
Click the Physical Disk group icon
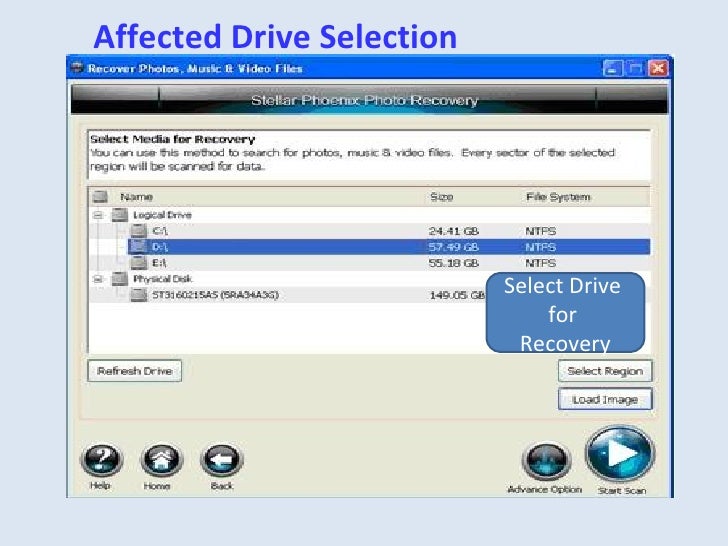119,279
